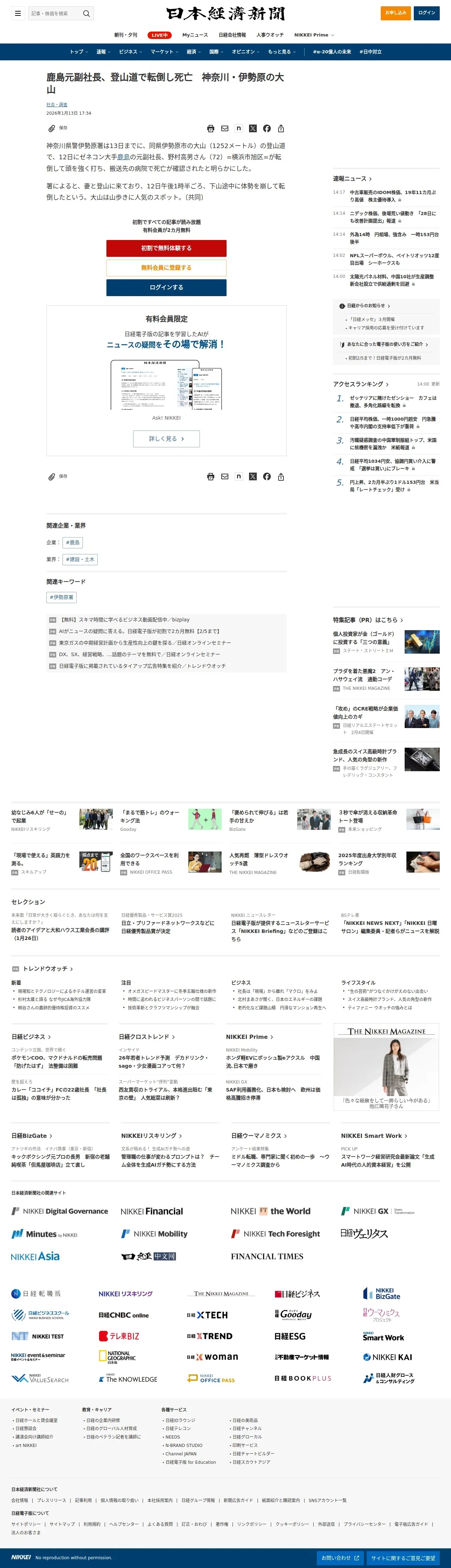Share on Facebook using the icon above the article
Screen dimensions: 451x1568
click(267, 128)
